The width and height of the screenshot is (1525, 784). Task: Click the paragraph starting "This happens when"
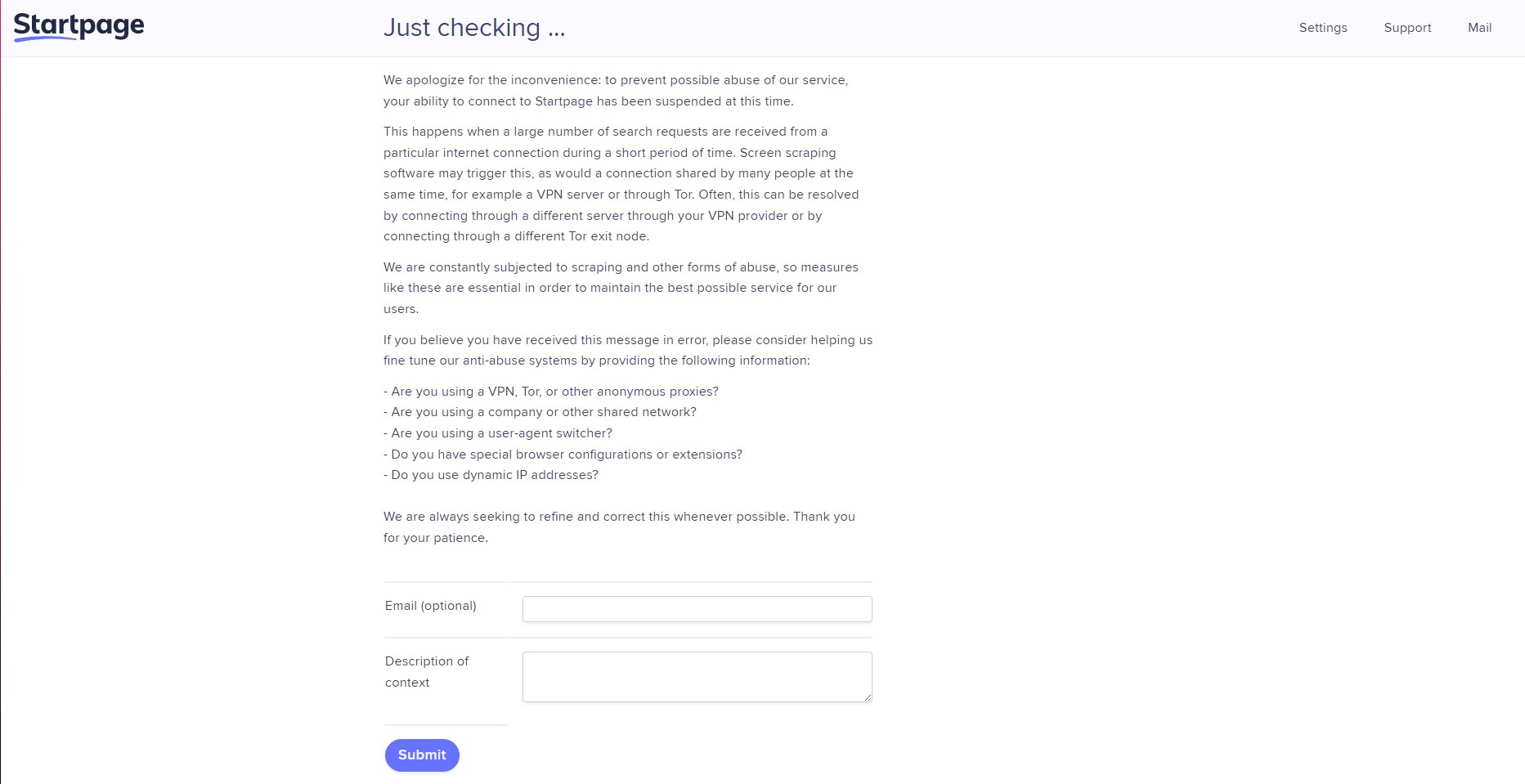coord(620,184)
